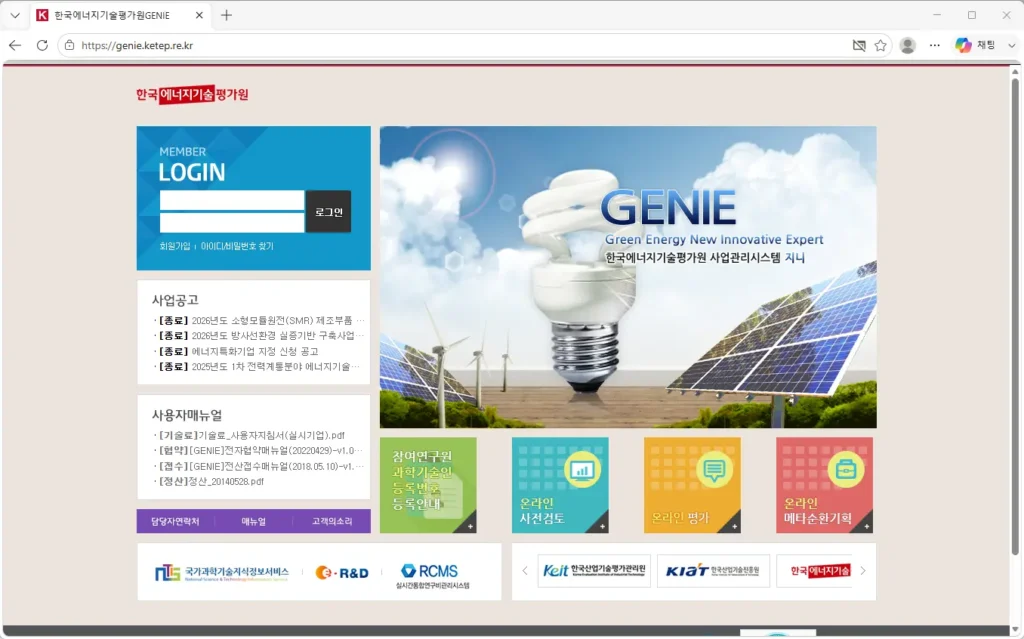Focus the login ID input field
This screenshot has height=639, width=1024.
(x=232, y=201)
